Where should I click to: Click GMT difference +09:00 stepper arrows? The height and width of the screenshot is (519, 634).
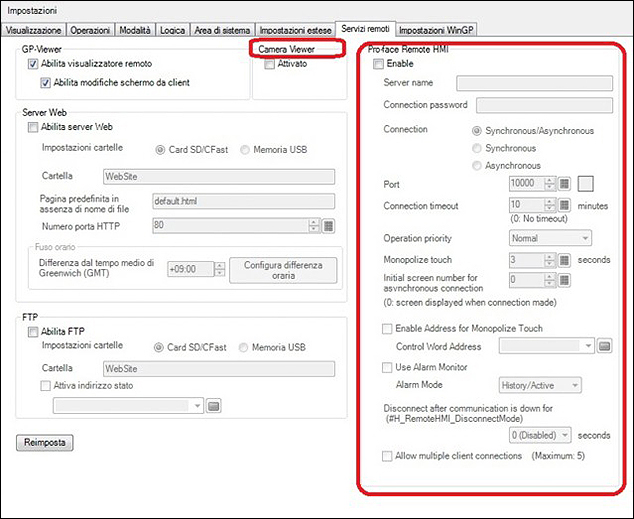point(219,269)
